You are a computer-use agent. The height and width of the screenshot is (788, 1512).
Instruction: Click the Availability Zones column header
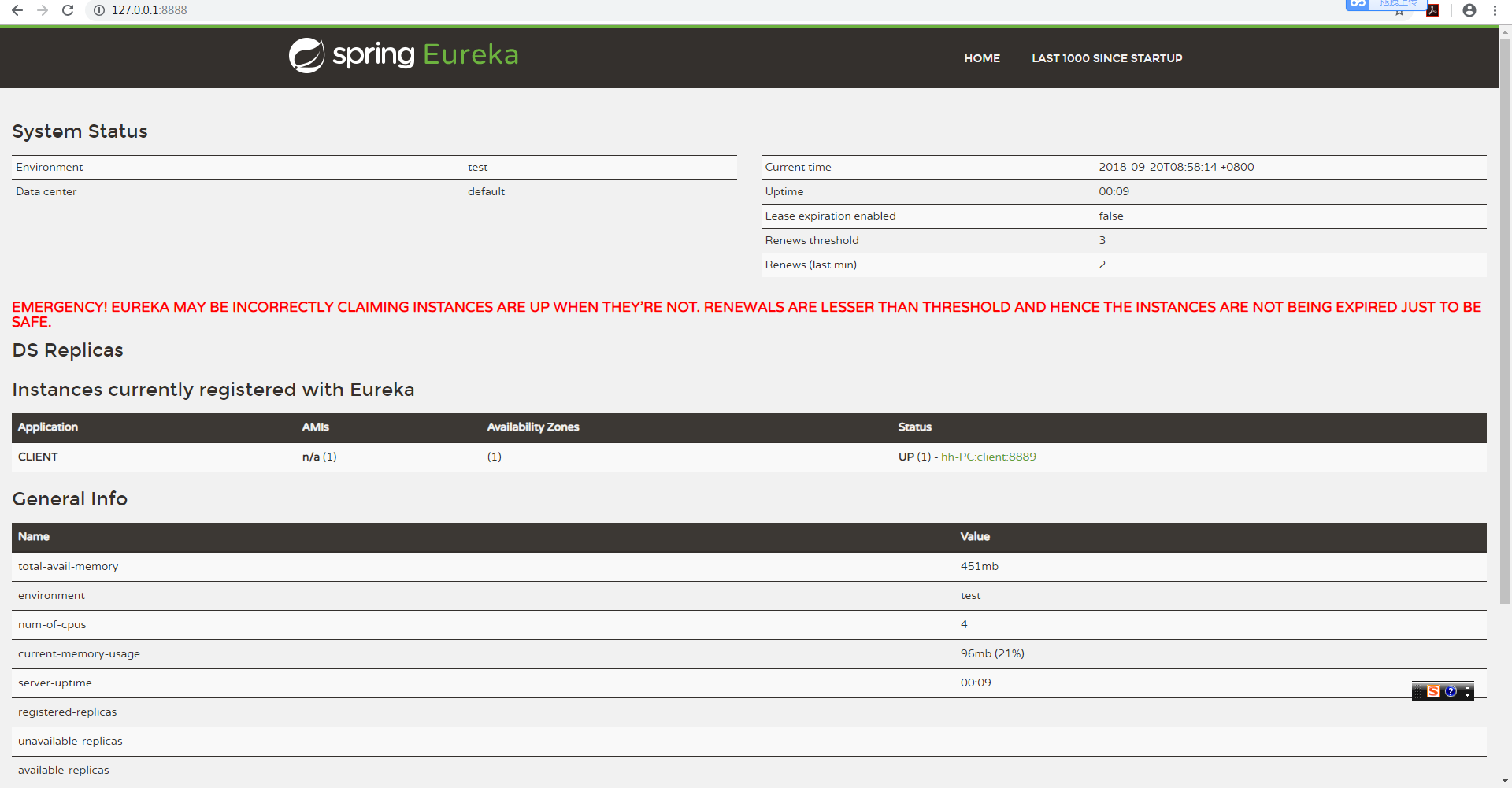click(532, 427)
